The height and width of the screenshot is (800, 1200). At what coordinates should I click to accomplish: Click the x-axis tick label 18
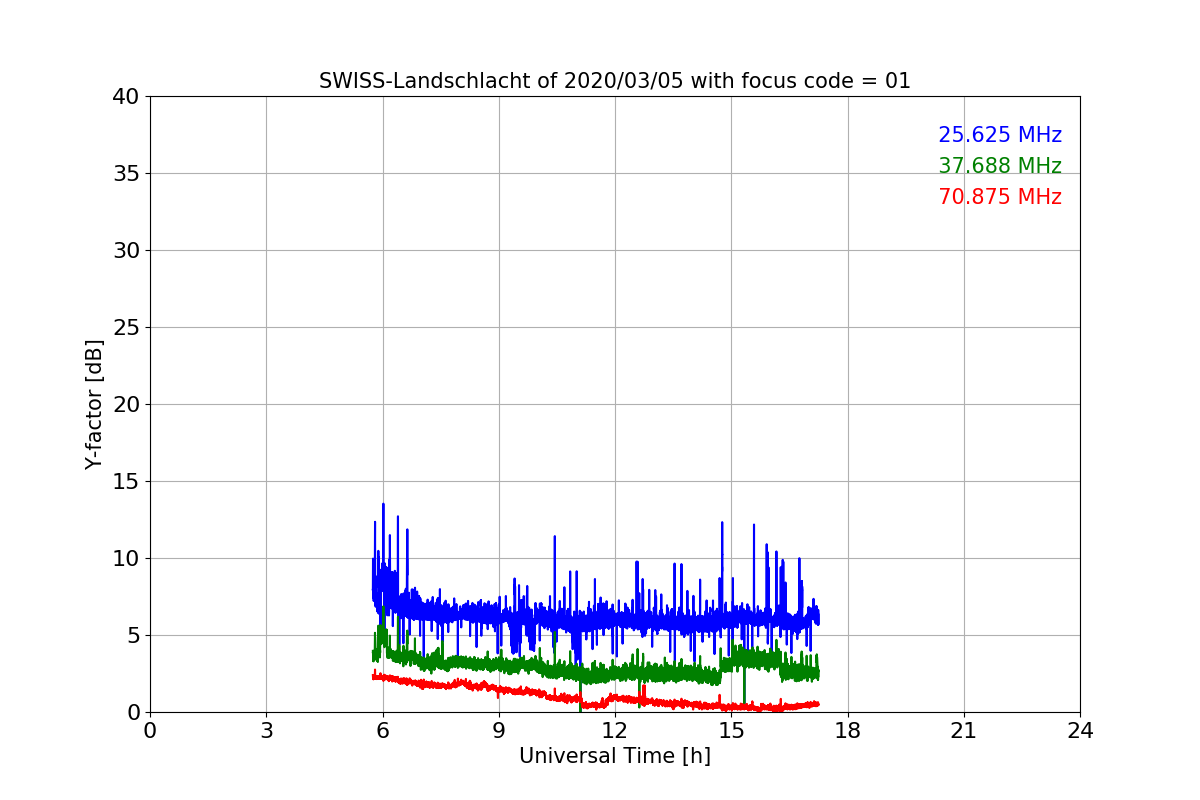tap(848, 731)
